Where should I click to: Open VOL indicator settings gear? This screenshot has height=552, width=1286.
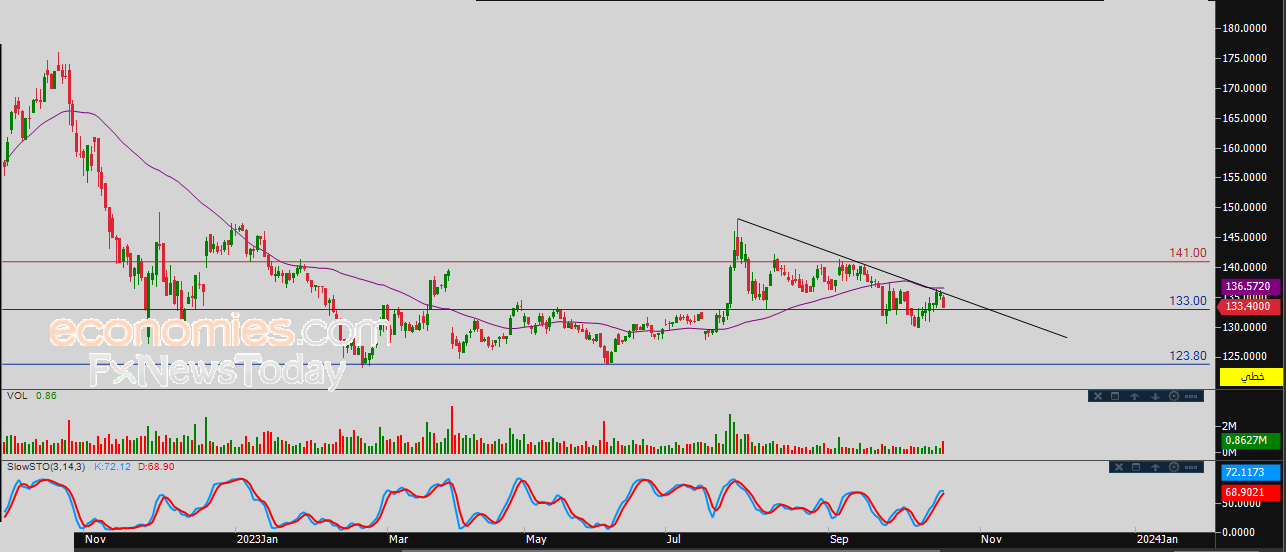click(1174, 396)
